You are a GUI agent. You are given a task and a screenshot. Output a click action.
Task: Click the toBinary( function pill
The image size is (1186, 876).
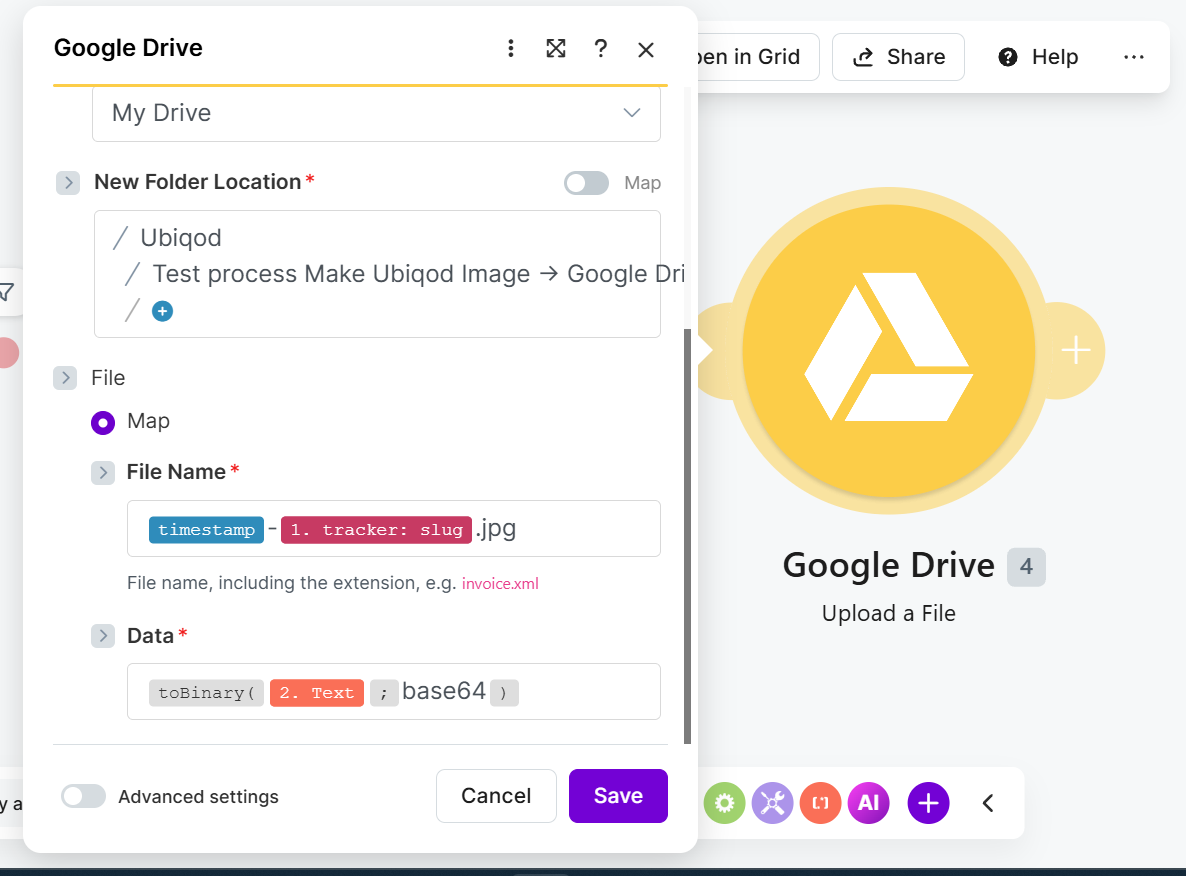206,693
